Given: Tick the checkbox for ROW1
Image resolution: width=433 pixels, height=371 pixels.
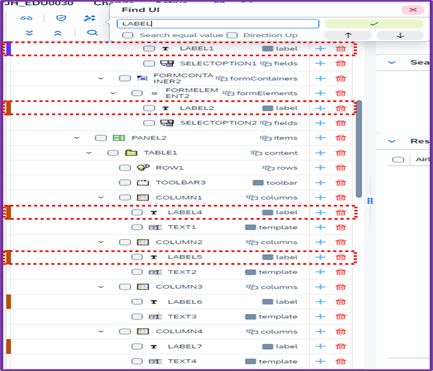Looking at the screenshot, I should [125, 167].
